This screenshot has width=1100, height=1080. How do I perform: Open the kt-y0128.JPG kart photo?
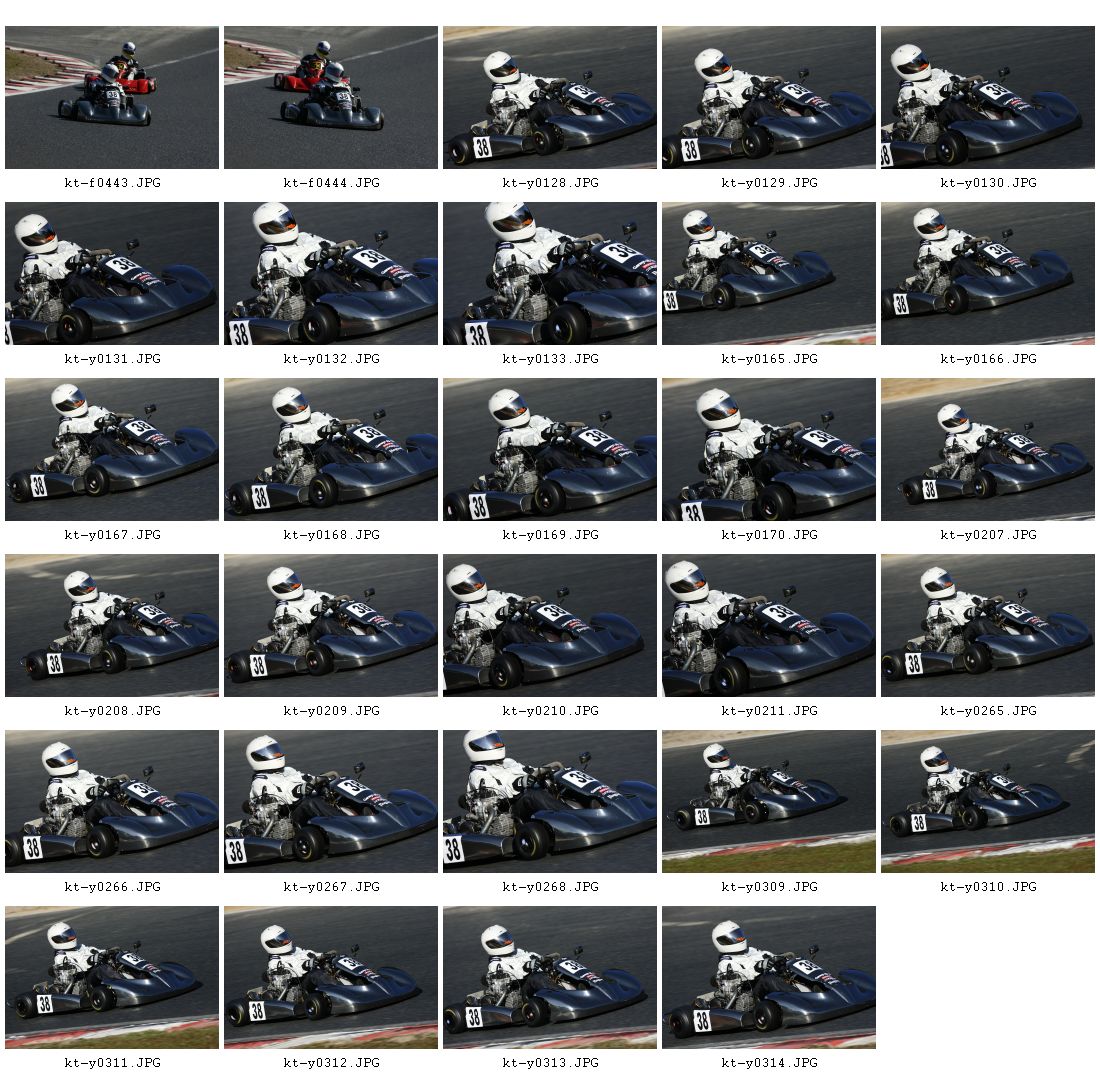[x=550, y=98]
